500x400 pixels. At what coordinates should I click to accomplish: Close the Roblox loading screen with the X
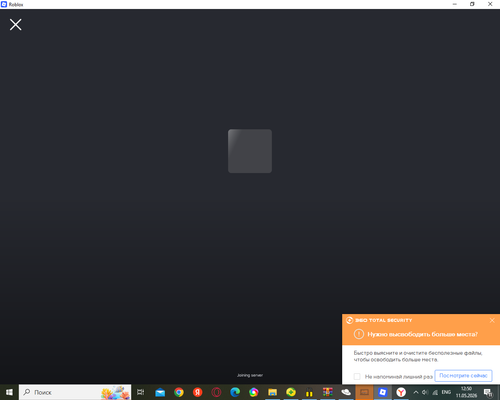tap(15, 25)
